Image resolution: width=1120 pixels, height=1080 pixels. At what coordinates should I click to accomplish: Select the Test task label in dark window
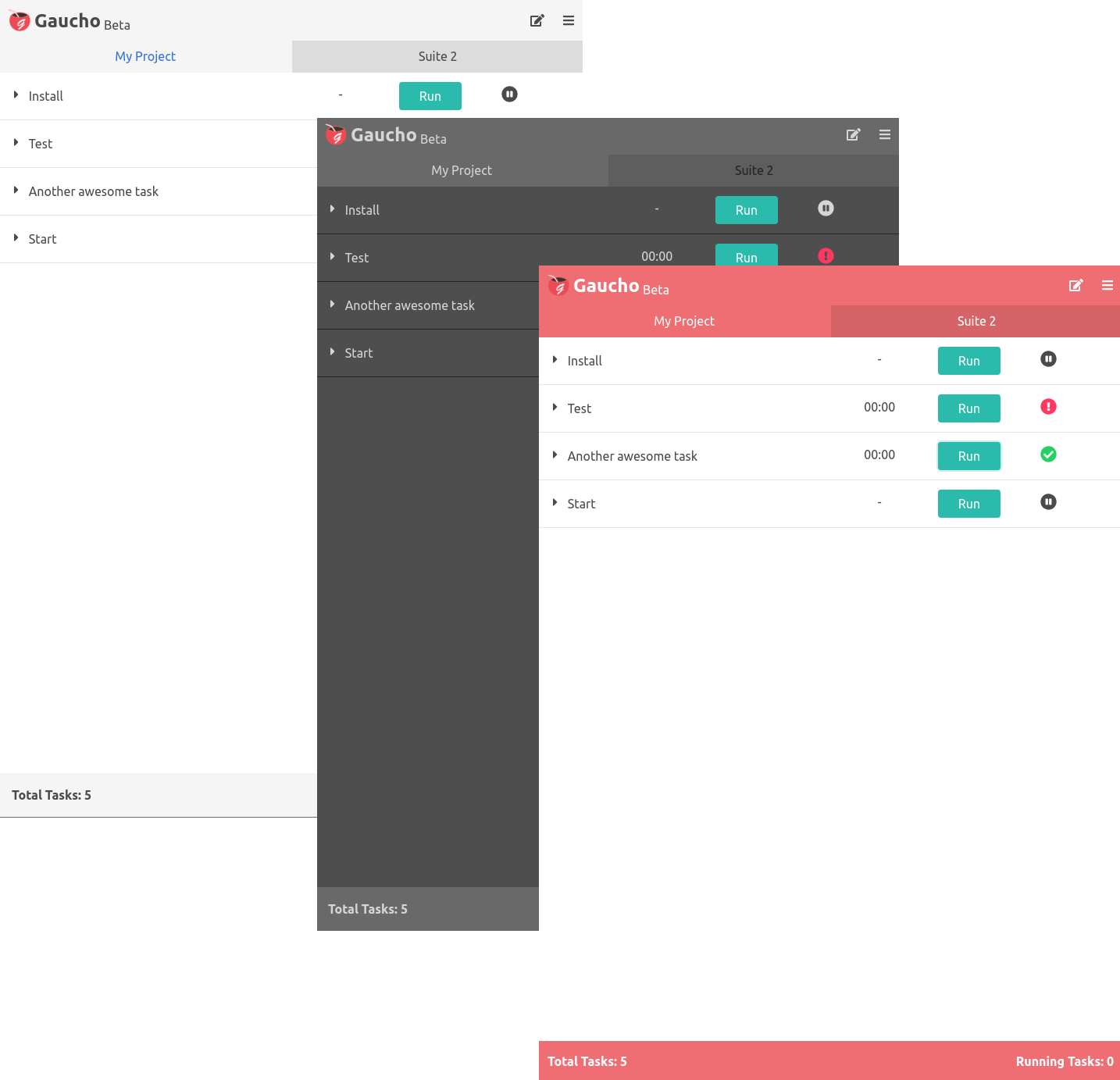(x=357, y=258)
